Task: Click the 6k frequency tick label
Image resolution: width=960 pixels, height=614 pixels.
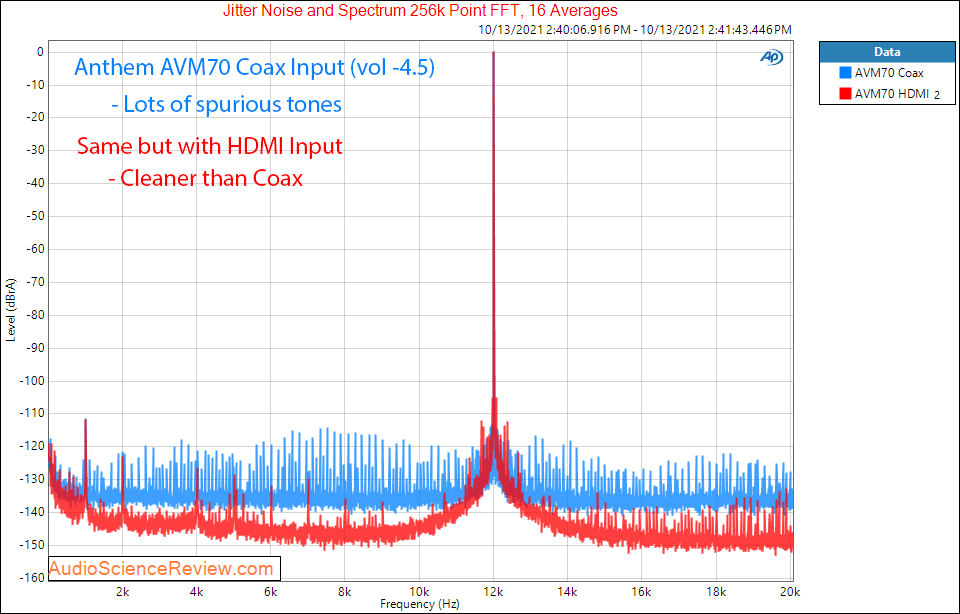Action: [x=271, y=592]
